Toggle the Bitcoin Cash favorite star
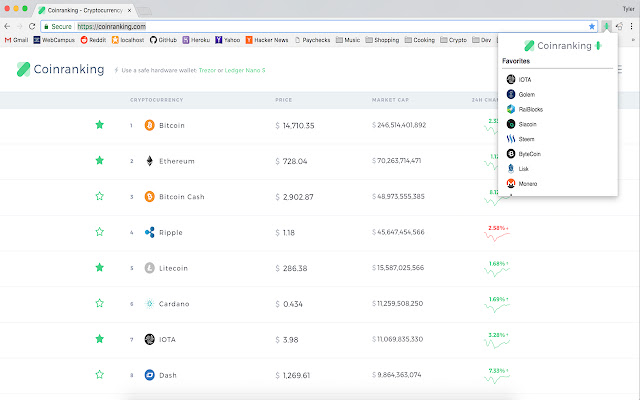 [x=100, y=196]
